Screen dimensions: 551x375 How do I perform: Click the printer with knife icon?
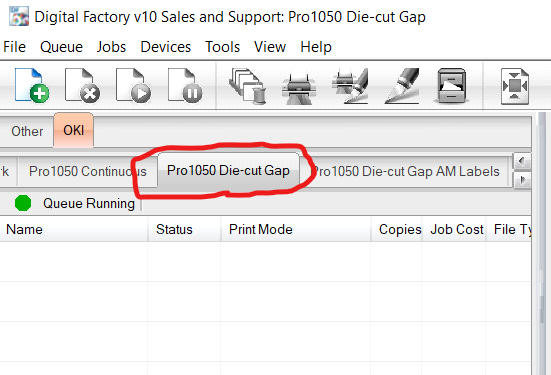350,86
